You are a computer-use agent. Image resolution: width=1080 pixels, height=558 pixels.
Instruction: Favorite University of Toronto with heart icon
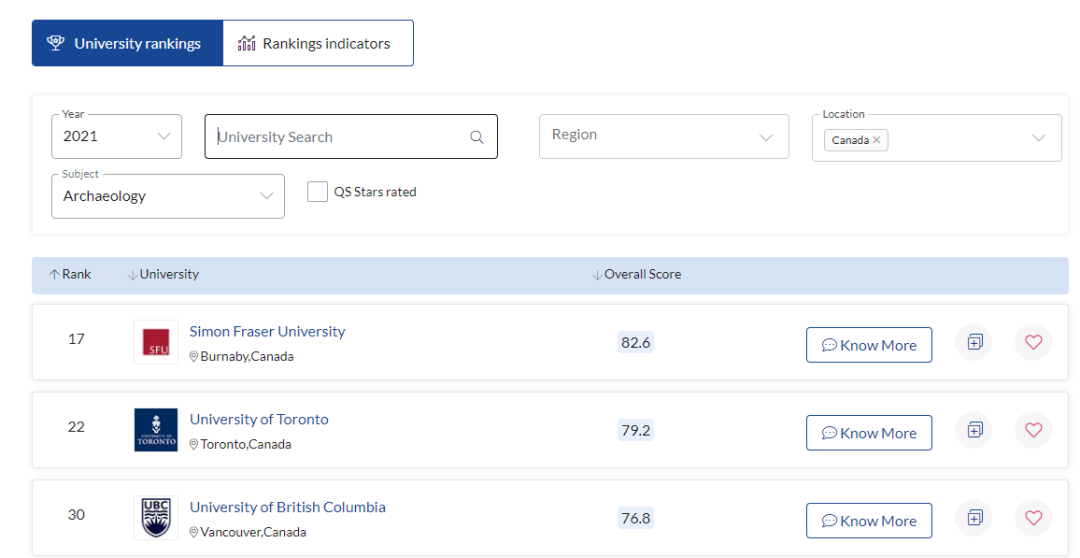(1034, 430)
